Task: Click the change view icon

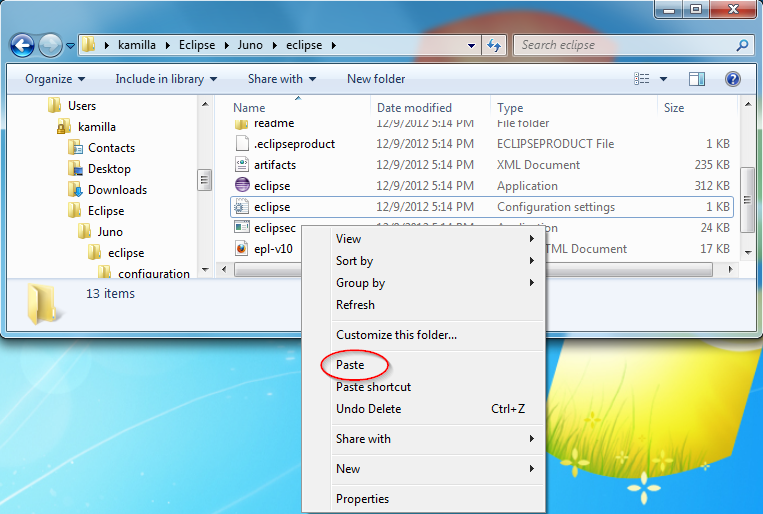Action: pos(642,79)
